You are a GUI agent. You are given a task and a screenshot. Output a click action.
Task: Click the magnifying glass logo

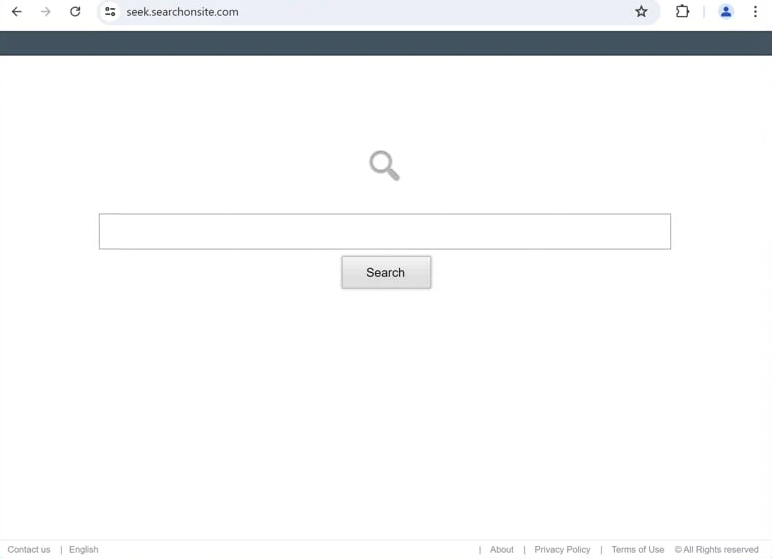coord(385,165)
